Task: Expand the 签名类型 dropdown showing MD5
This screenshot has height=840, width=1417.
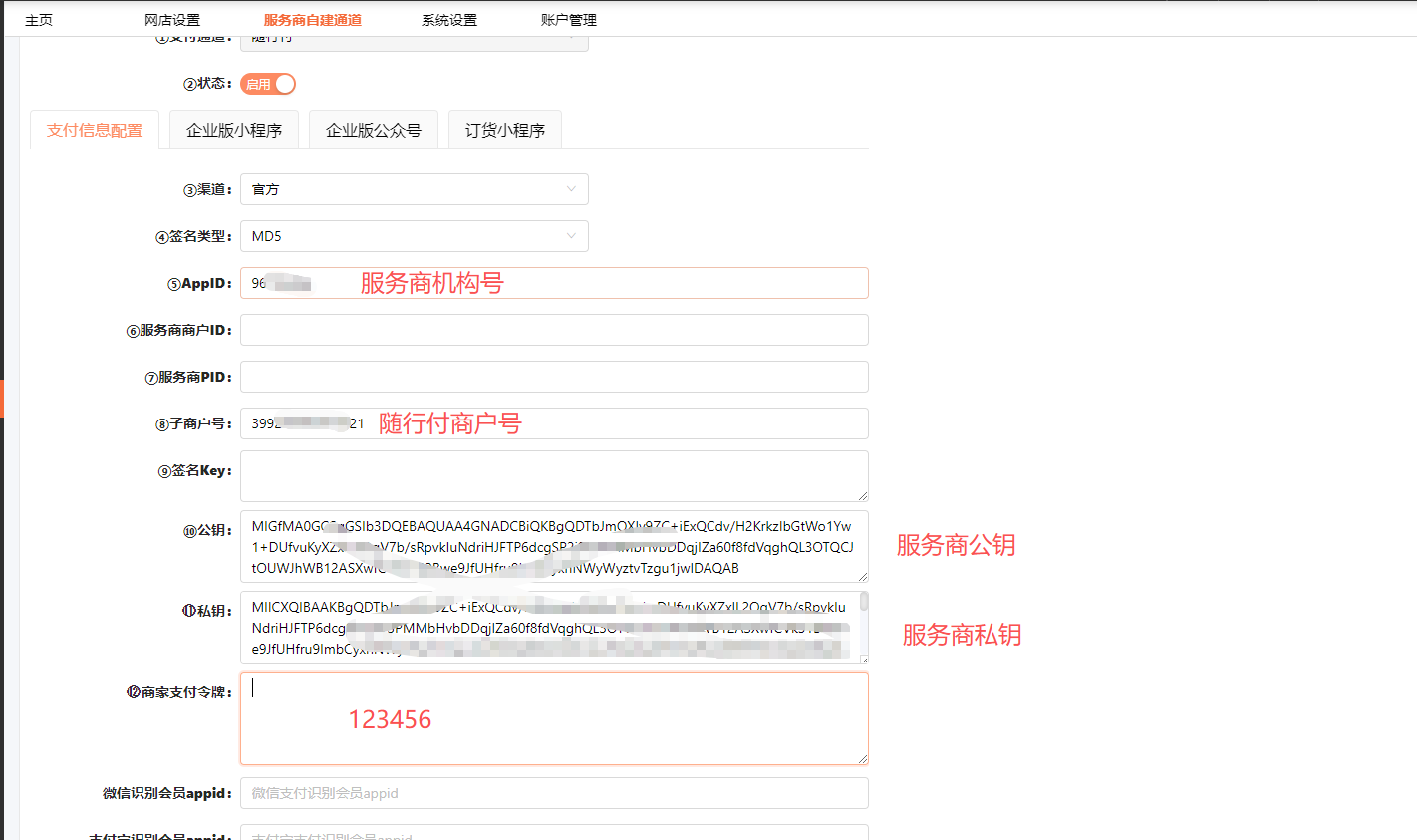Action: tap(414, 236)
